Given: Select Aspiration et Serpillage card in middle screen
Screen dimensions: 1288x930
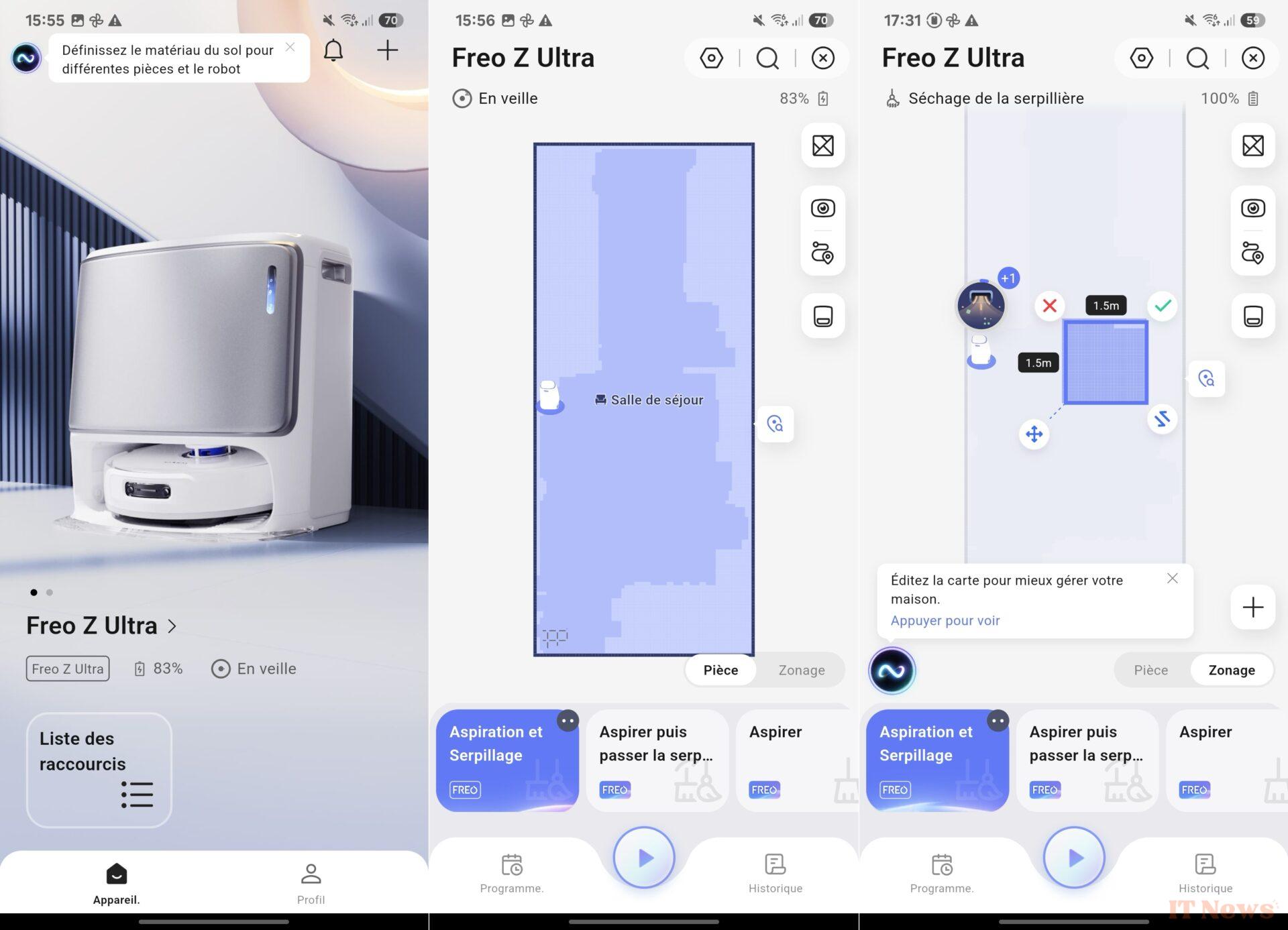Looking at the screenshot, I should point(508,760).
